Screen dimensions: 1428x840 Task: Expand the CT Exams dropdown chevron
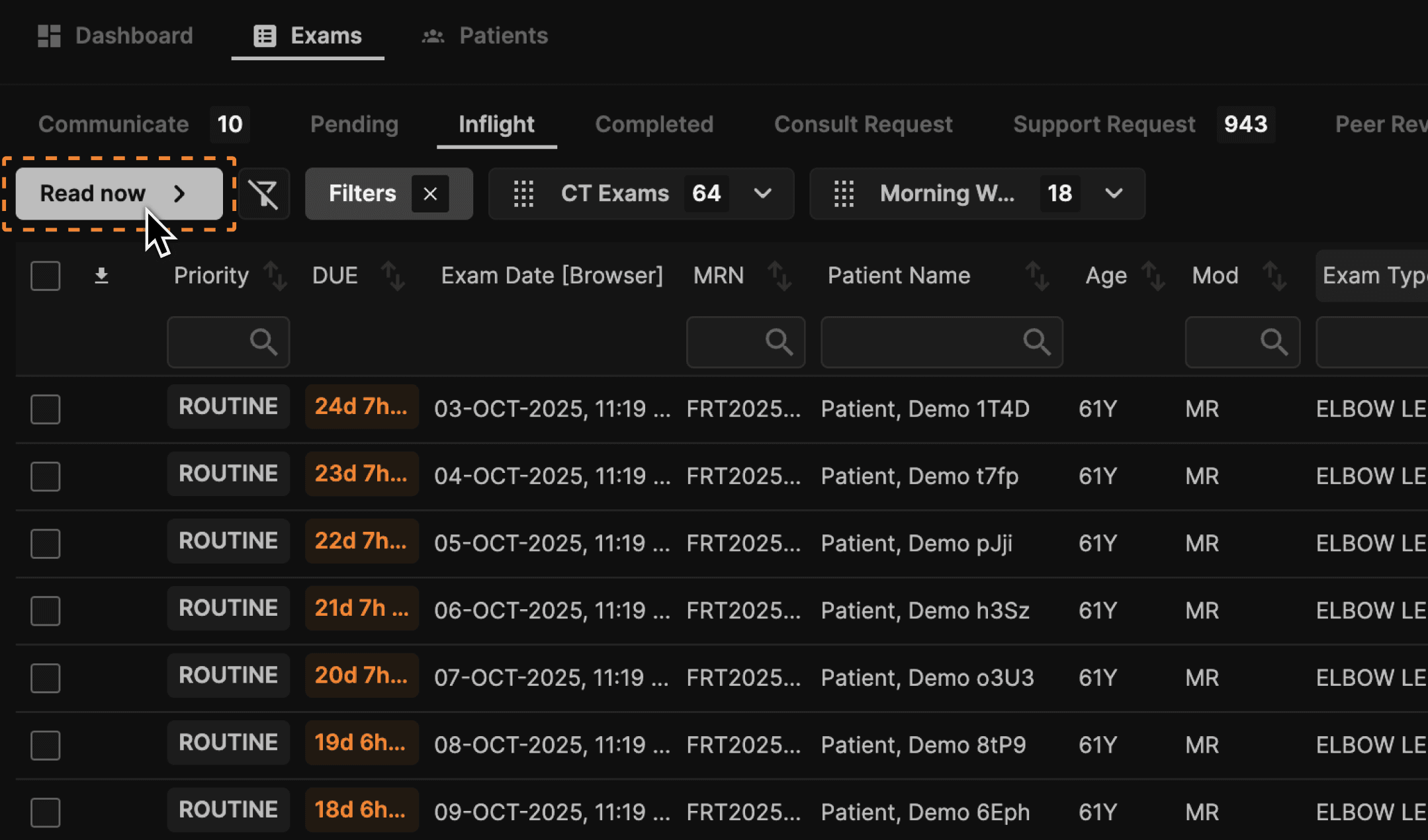762,194
